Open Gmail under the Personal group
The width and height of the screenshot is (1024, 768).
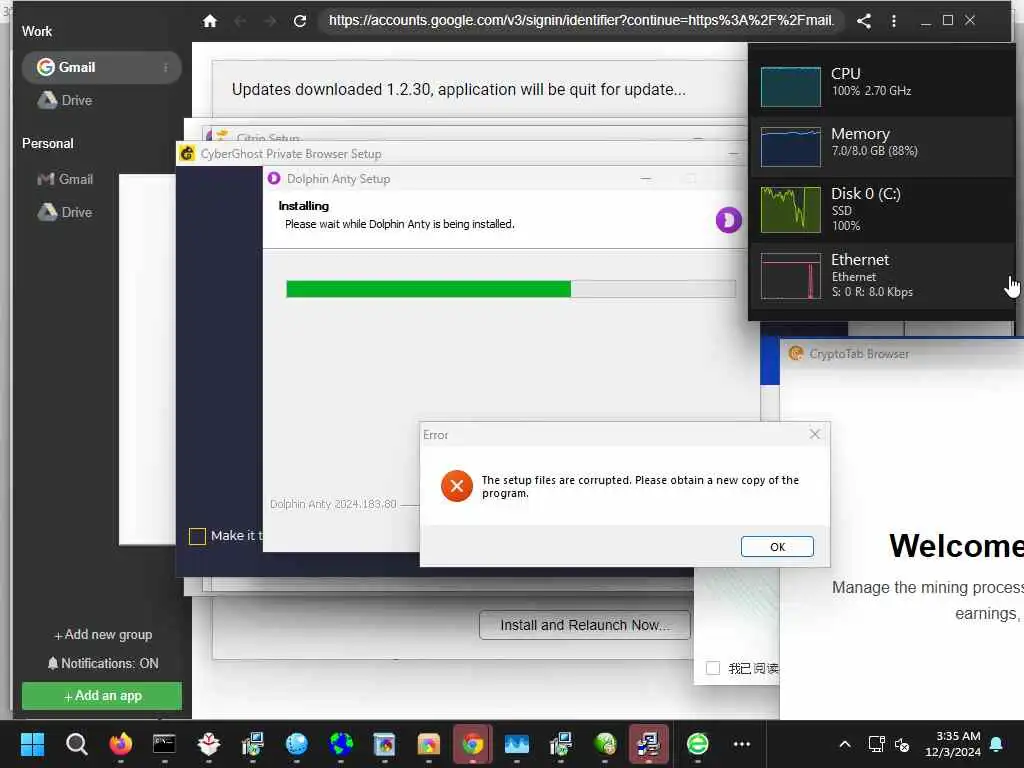pyautogui.click(x=65, y=179)
